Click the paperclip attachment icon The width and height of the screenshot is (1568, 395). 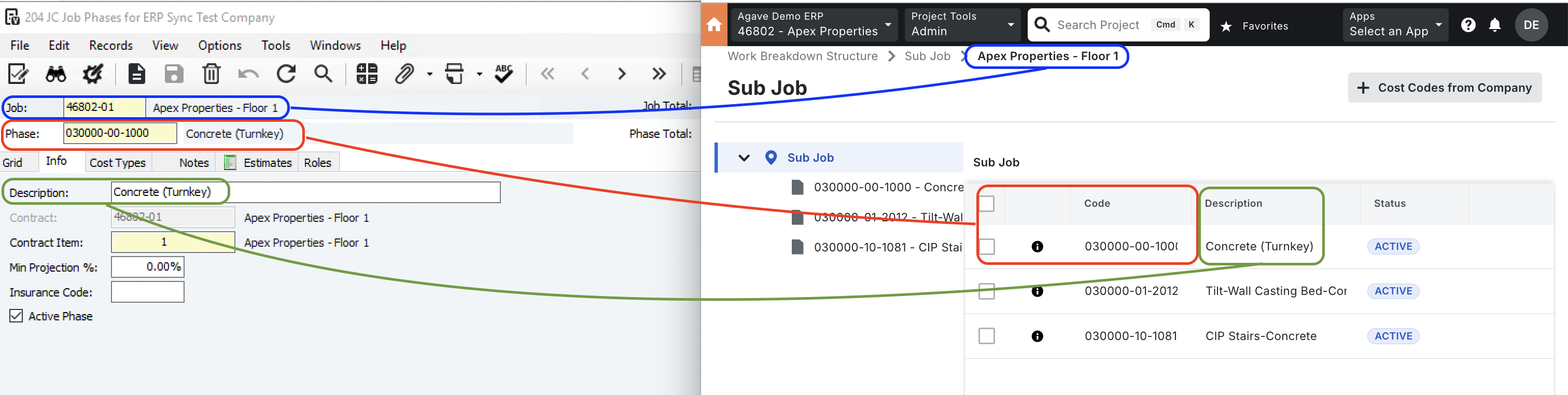pyautogui.click(x=404, y=74)
